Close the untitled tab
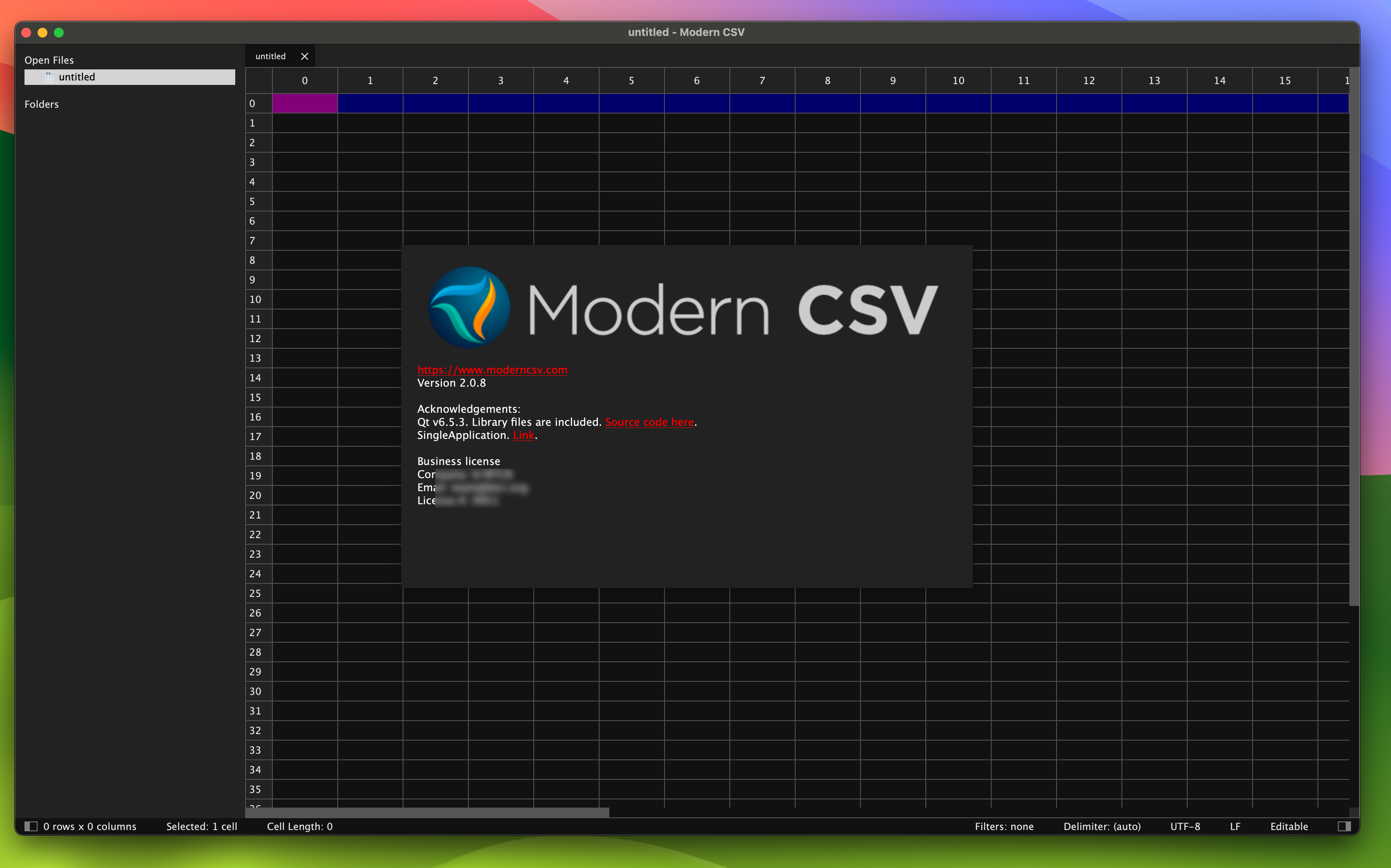Viewport: 1391px width, 868px height. click(x=304, y=56)
